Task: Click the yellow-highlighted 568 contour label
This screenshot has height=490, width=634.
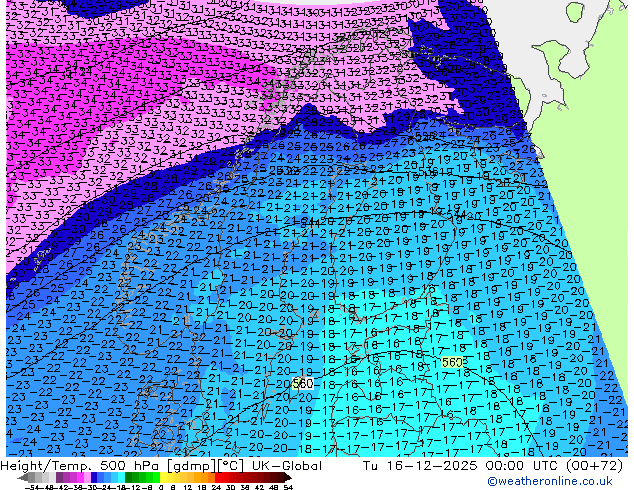Action: [x=452, y=362]
